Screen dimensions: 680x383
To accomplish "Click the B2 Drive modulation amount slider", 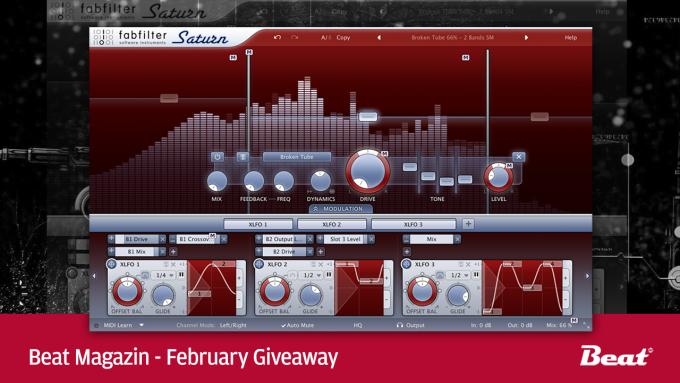I will click(284, 252).
